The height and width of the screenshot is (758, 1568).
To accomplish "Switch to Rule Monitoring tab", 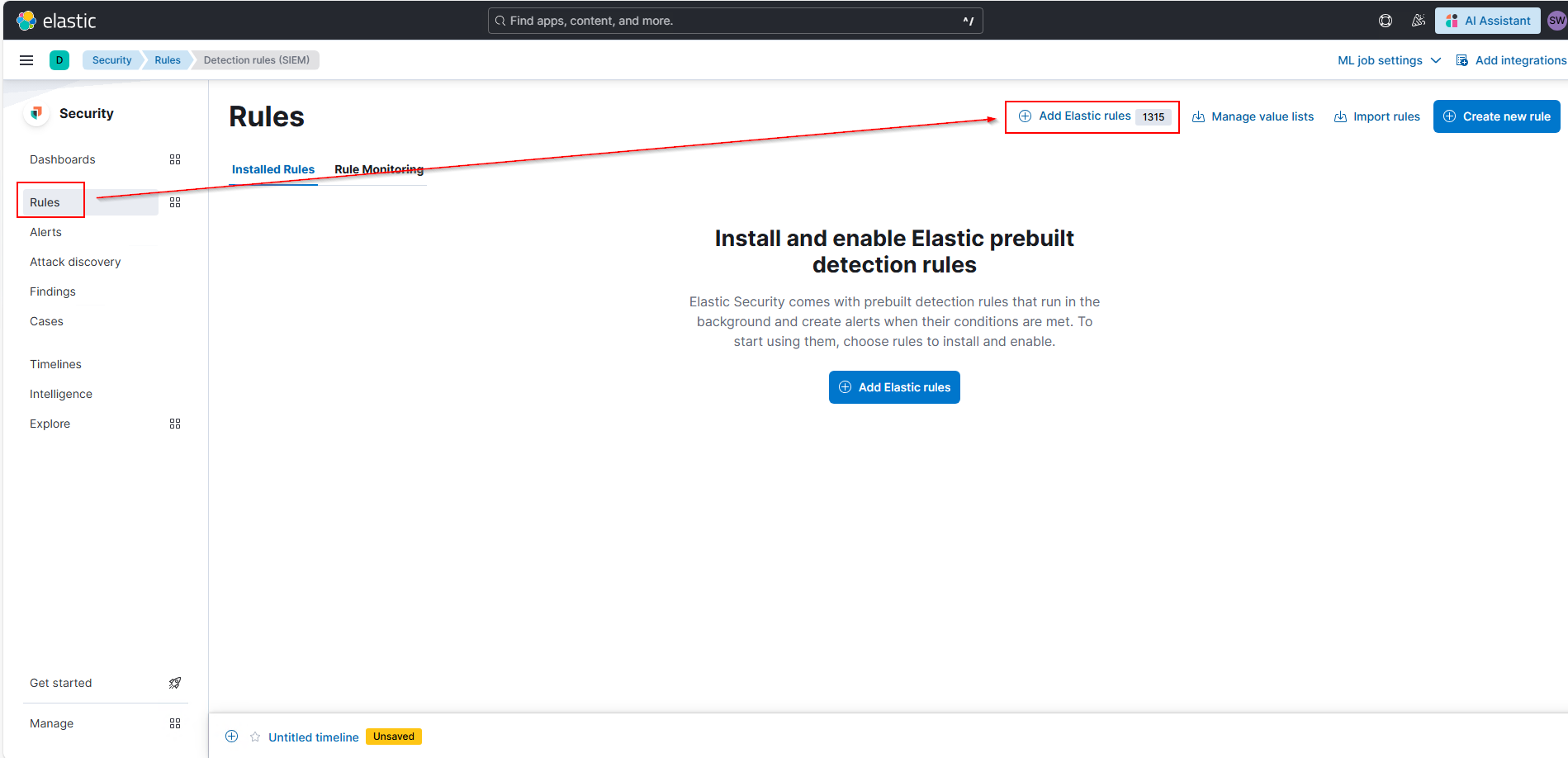I will coord(379,169).
